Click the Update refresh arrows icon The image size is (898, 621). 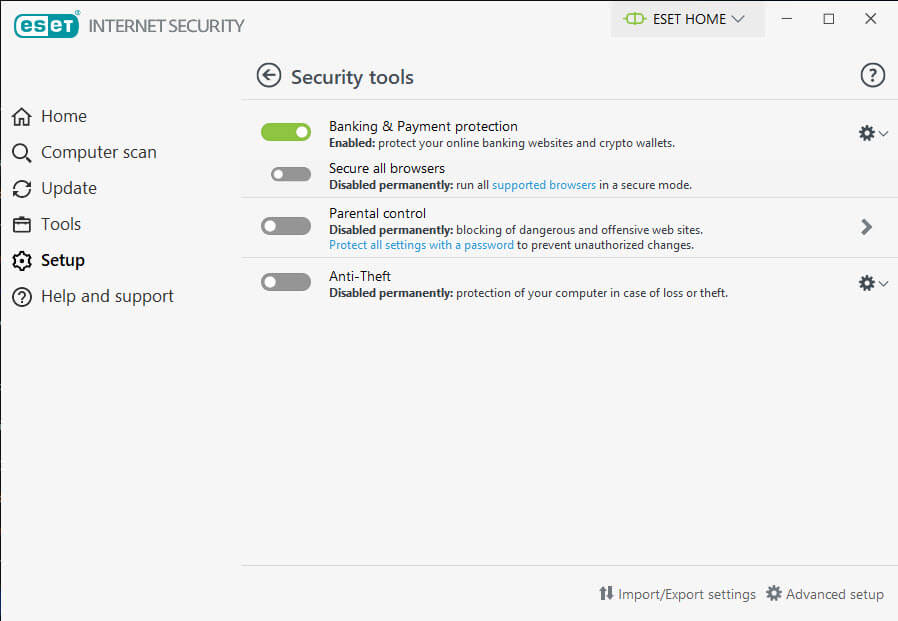point(22,188)
